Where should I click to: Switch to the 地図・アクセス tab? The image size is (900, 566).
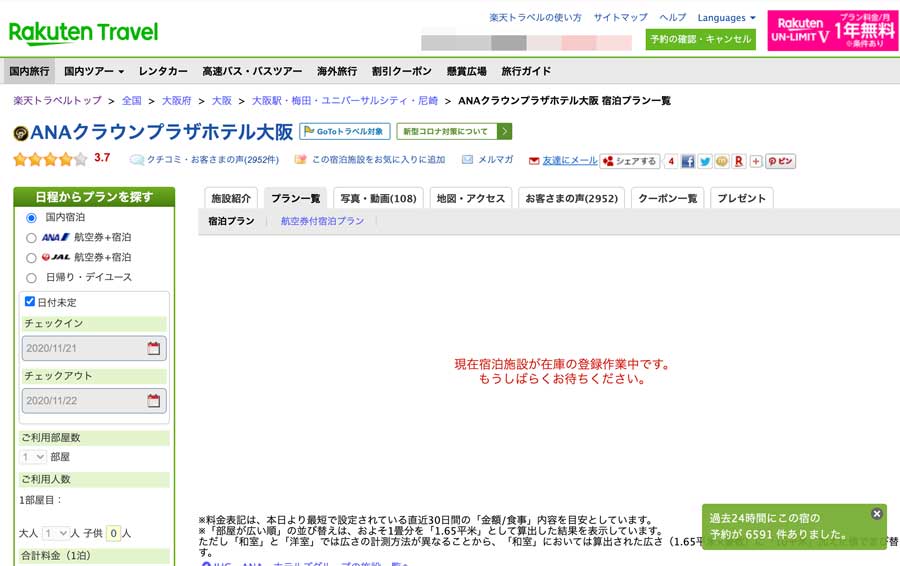(471, 198)
